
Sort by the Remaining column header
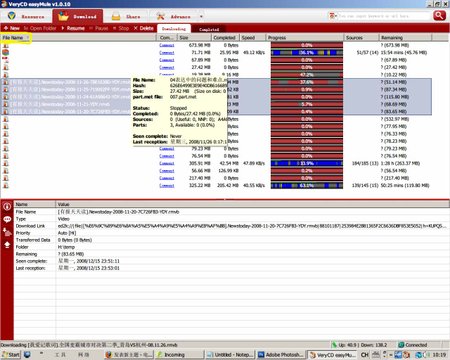click(x=405, y=38)
